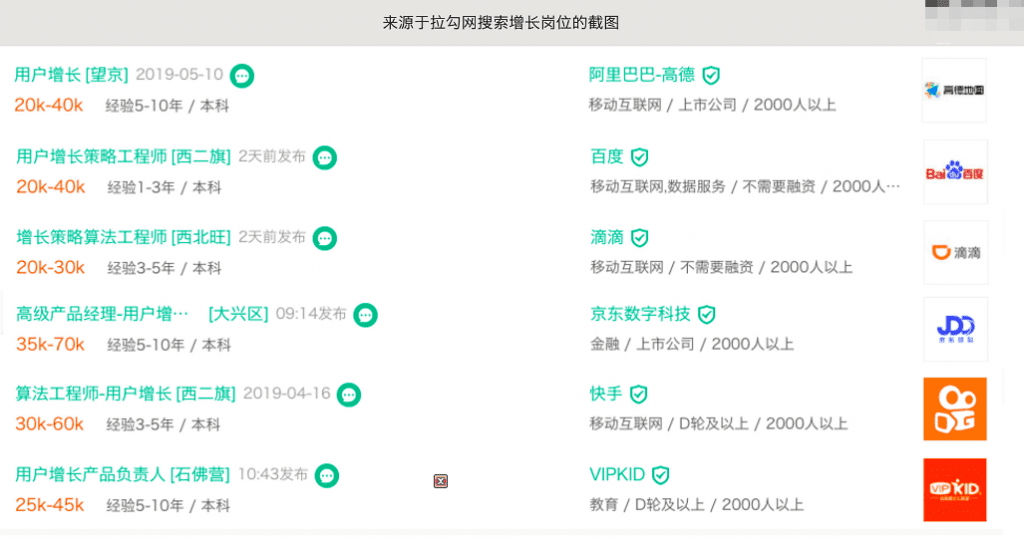Image resolution: width=1024 pixels, height=541 pixels.
Task: Click verified shield next to 快手
Action: [x=639, y=395]
